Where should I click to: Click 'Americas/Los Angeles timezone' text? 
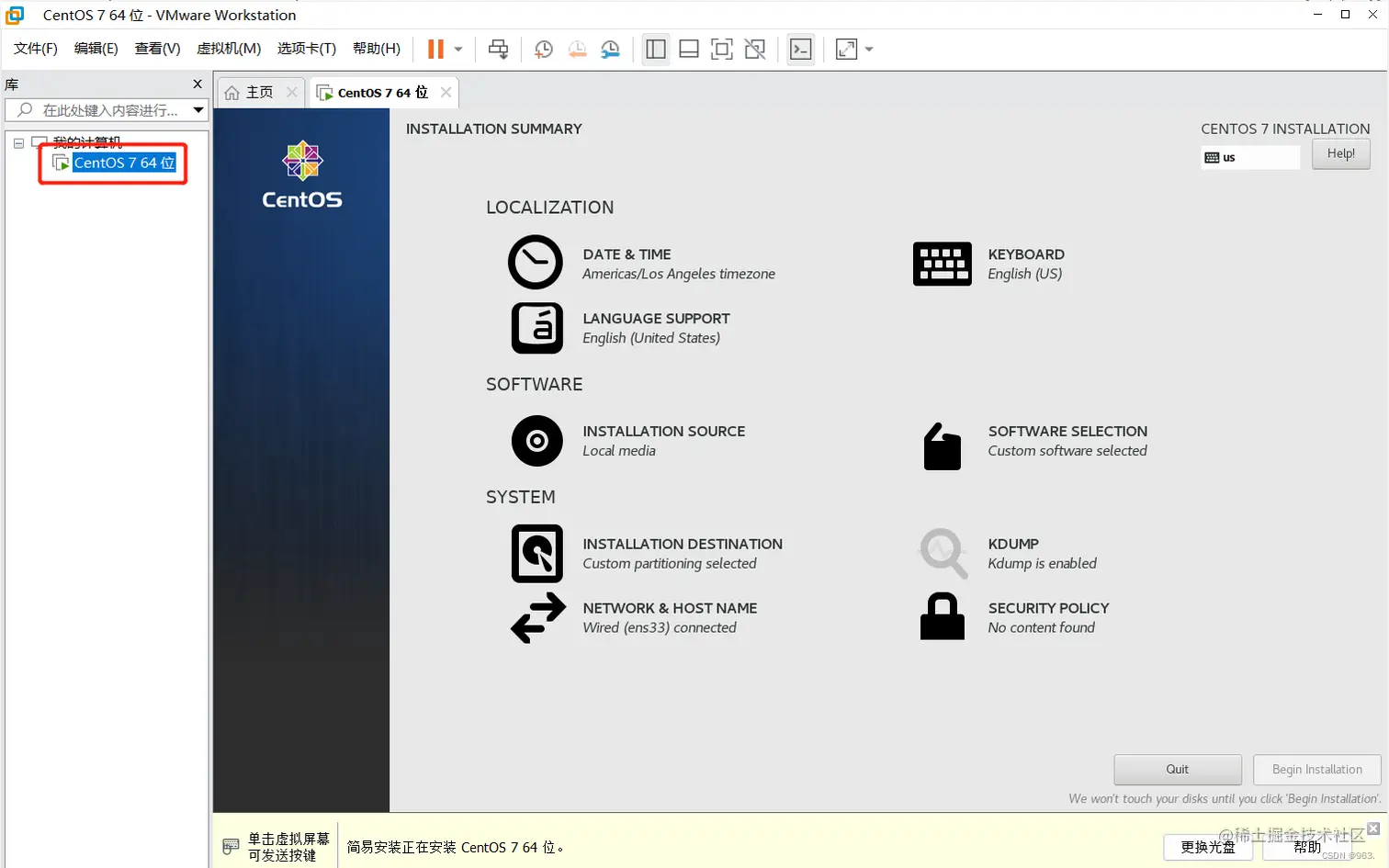(x=679, y=275)
